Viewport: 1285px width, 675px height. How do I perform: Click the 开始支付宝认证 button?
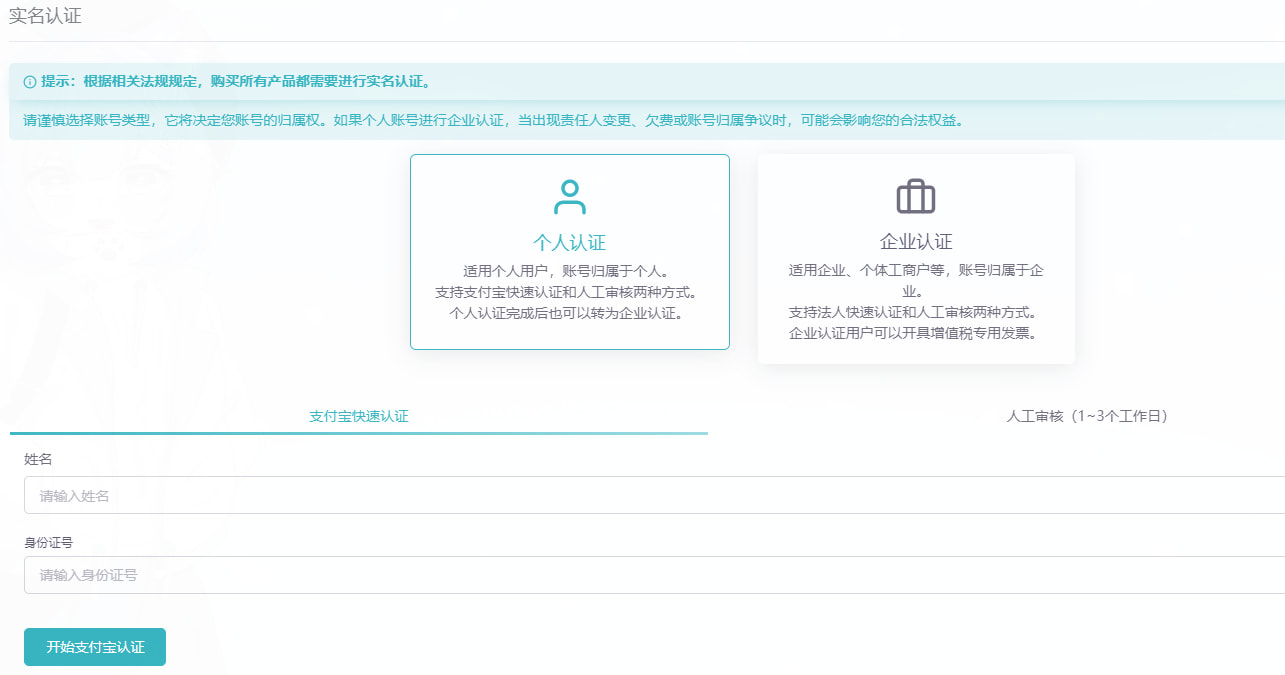click(x=95, y=647)
